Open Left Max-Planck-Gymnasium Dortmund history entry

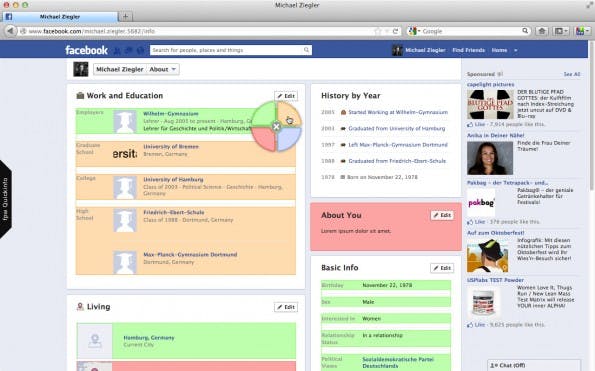398,145
